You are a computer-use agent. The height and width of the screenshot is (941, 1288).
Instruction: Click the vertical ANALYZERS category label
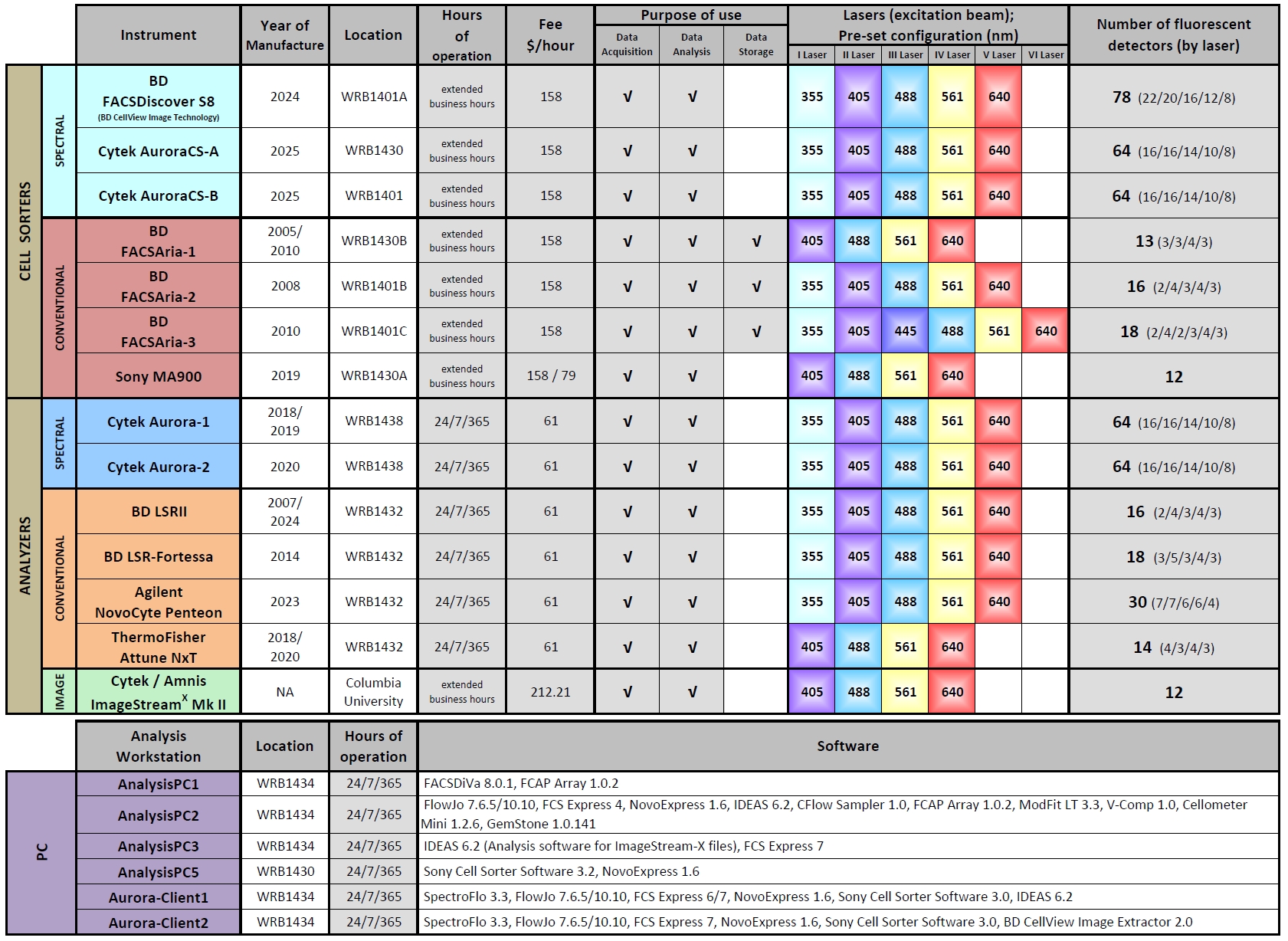click(x=25, y=556)
